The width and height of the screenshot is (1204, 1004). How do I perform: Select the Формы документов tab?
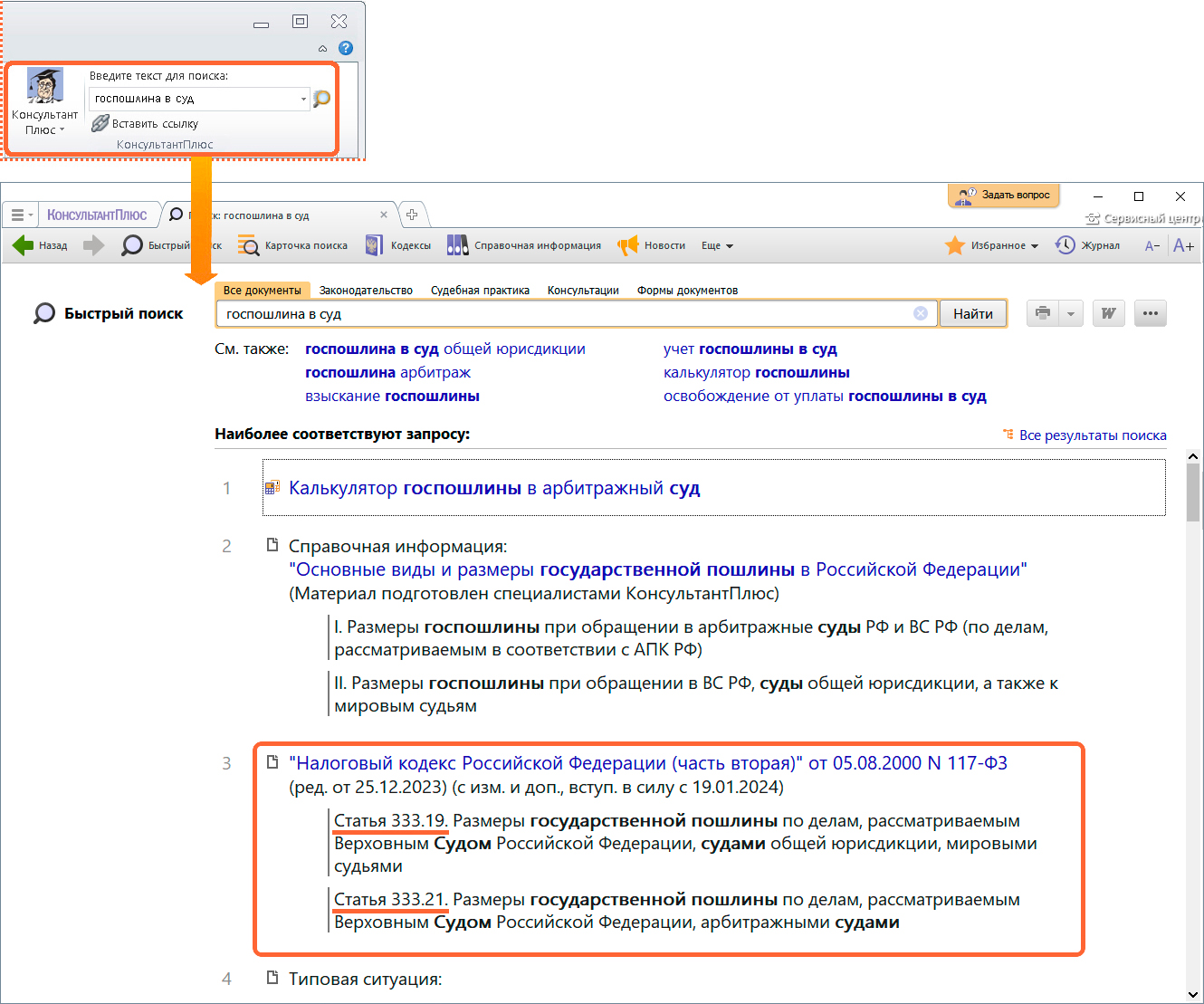click(x=687, y=290)
